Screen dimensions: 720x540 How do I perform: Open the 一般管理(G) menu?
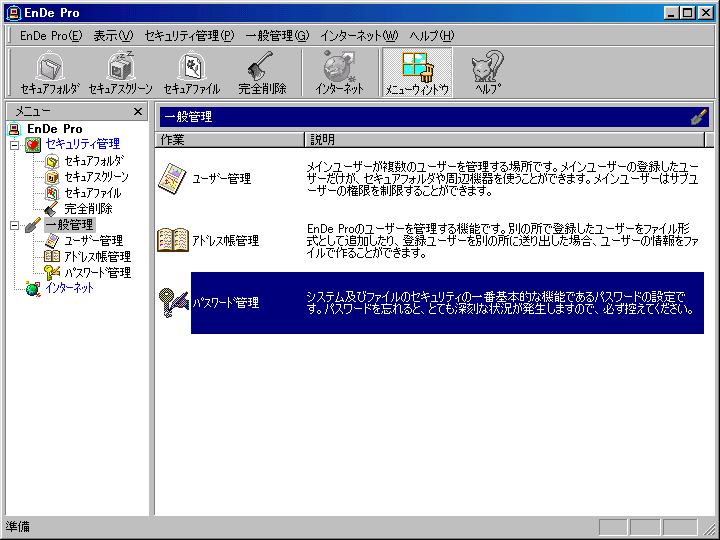click(277, 36)
